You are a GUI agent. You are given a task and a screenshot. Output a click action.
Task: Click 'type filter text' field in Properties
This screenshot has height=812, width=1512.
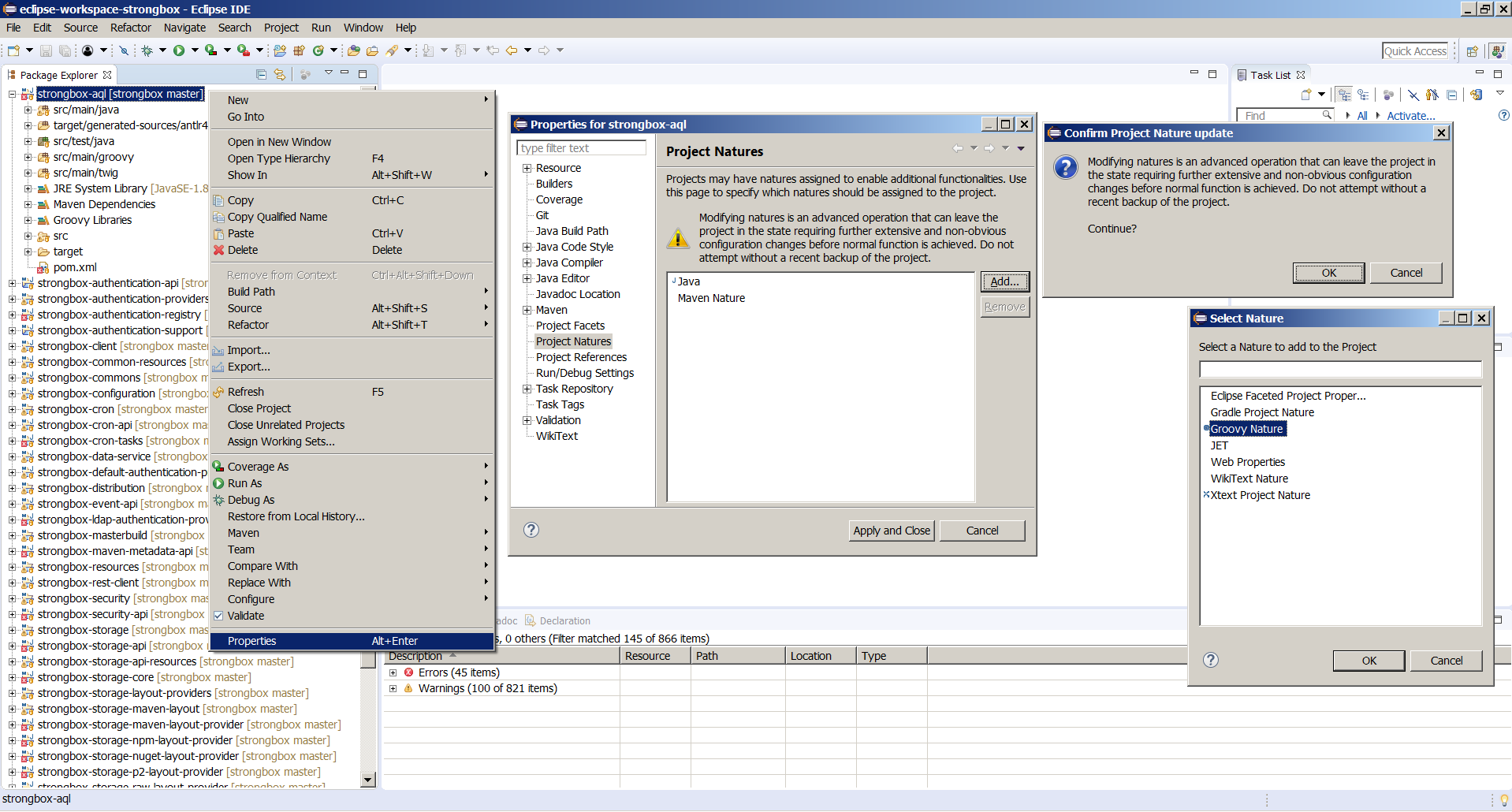(581, 148)
